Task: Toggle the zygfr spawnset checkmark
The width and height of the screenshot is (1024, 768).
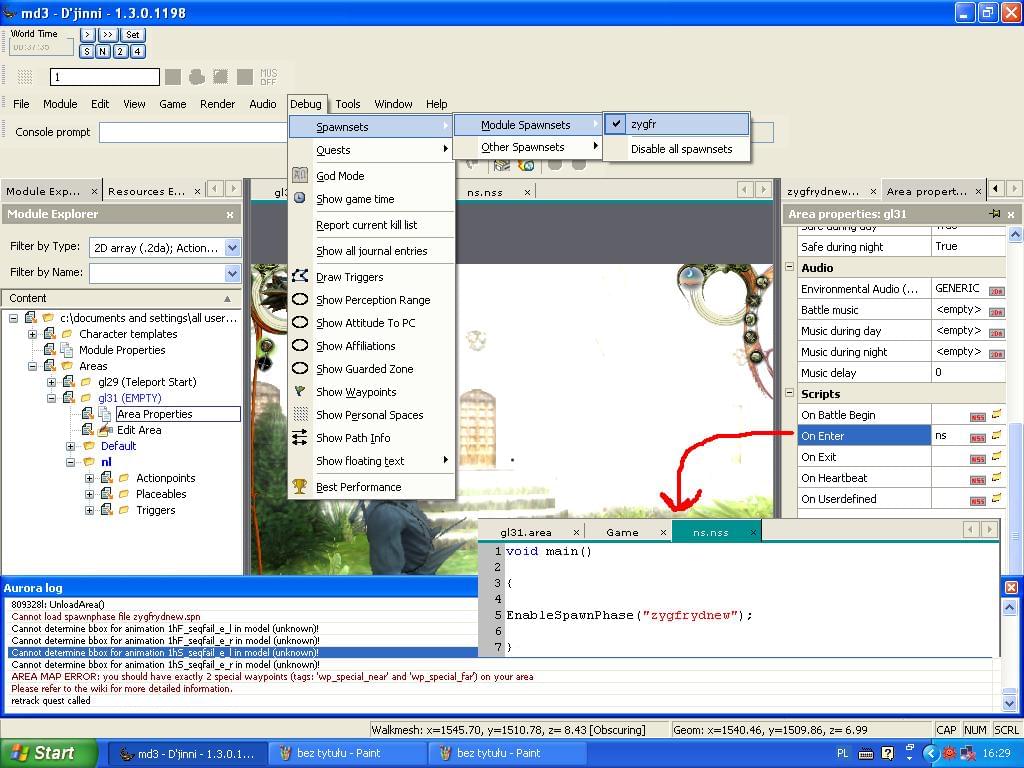Action: tap(617, 125)
